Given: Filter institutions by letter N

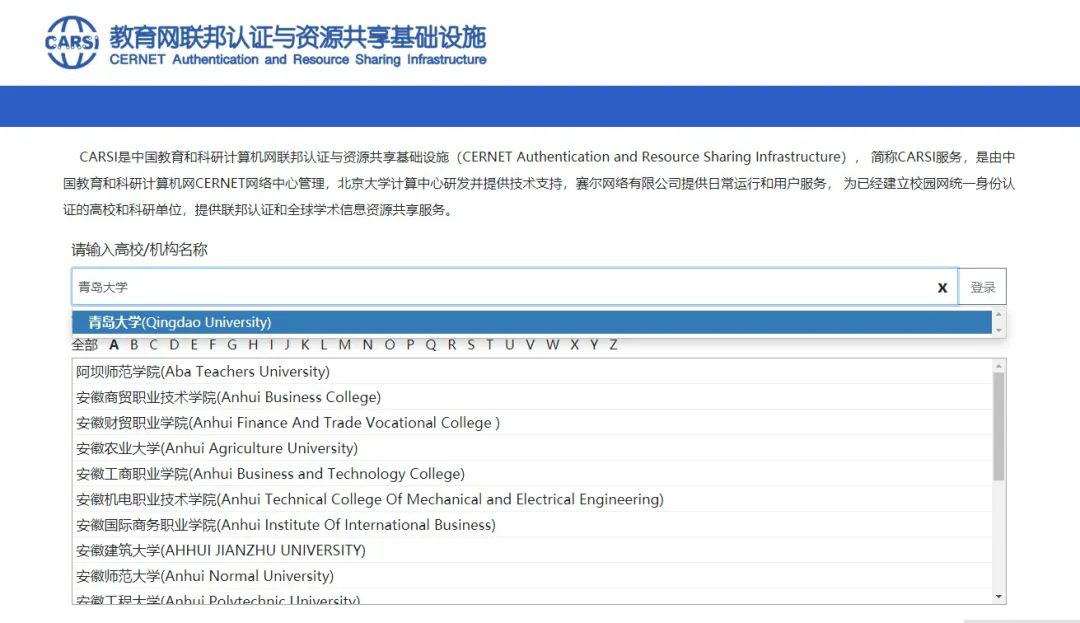Looking at the screenshot, I should (368, 344).
